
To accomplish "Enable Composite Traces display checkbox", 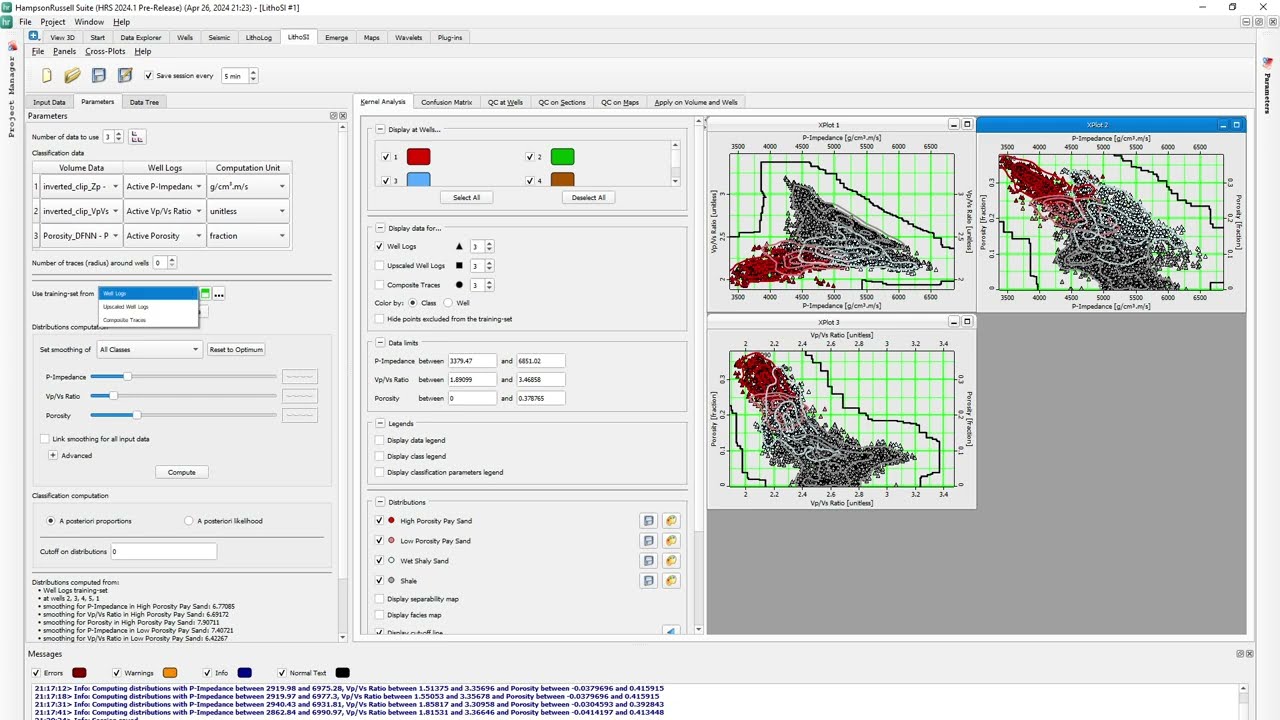I will coord(379,285).
